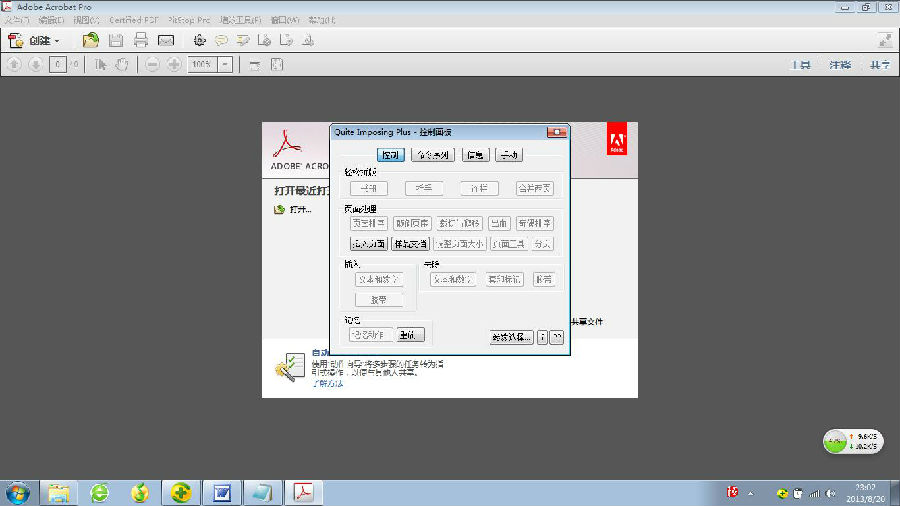Open the 注释 (Comment) pane

coord(840,65)
